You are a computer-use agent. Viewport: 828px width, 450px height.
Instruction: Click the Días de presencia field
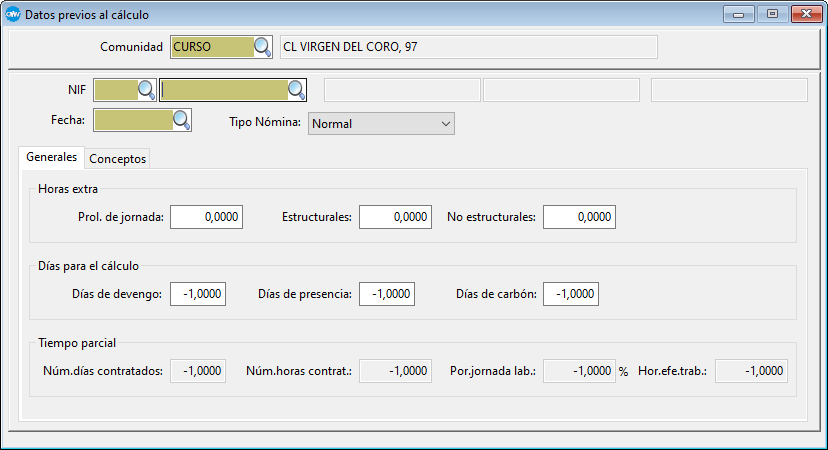pos(386,294)
